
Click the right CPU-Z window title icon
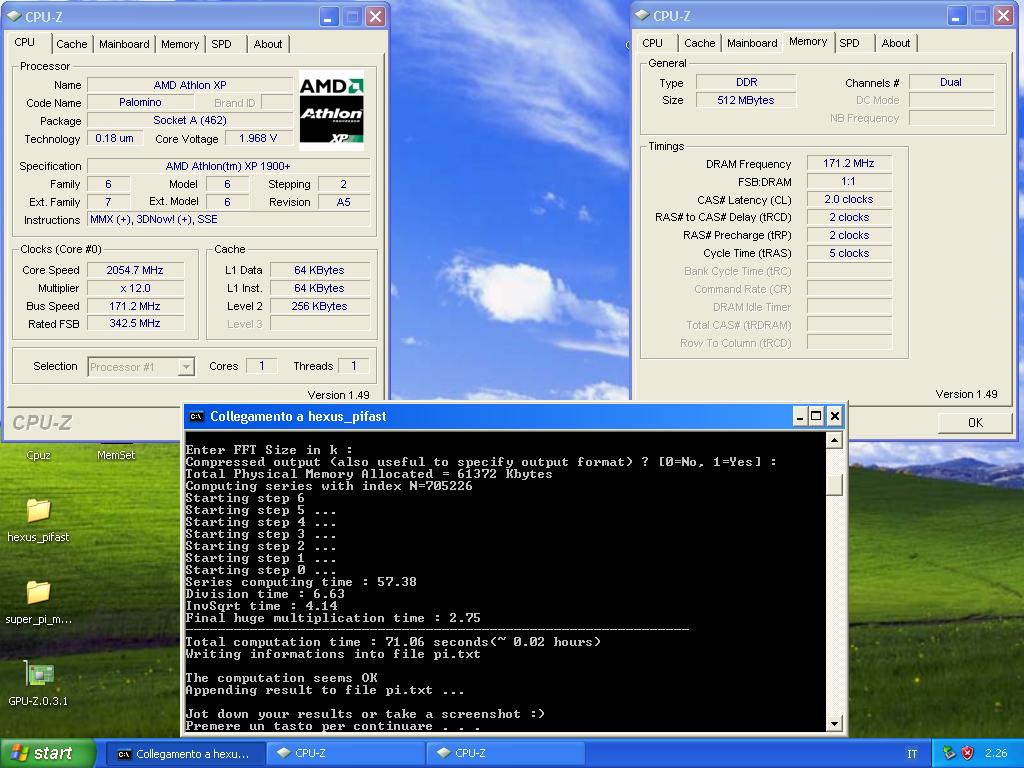pos(642,16)
